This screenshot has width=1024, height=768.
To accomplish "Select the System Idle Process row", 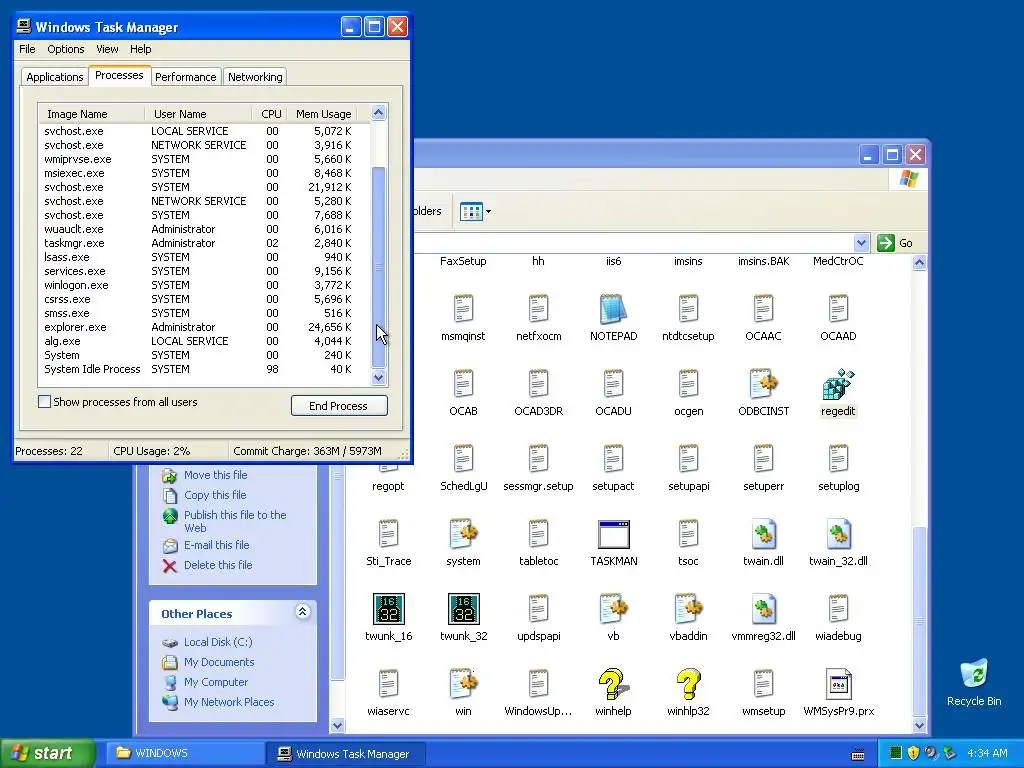I will 204,369.
